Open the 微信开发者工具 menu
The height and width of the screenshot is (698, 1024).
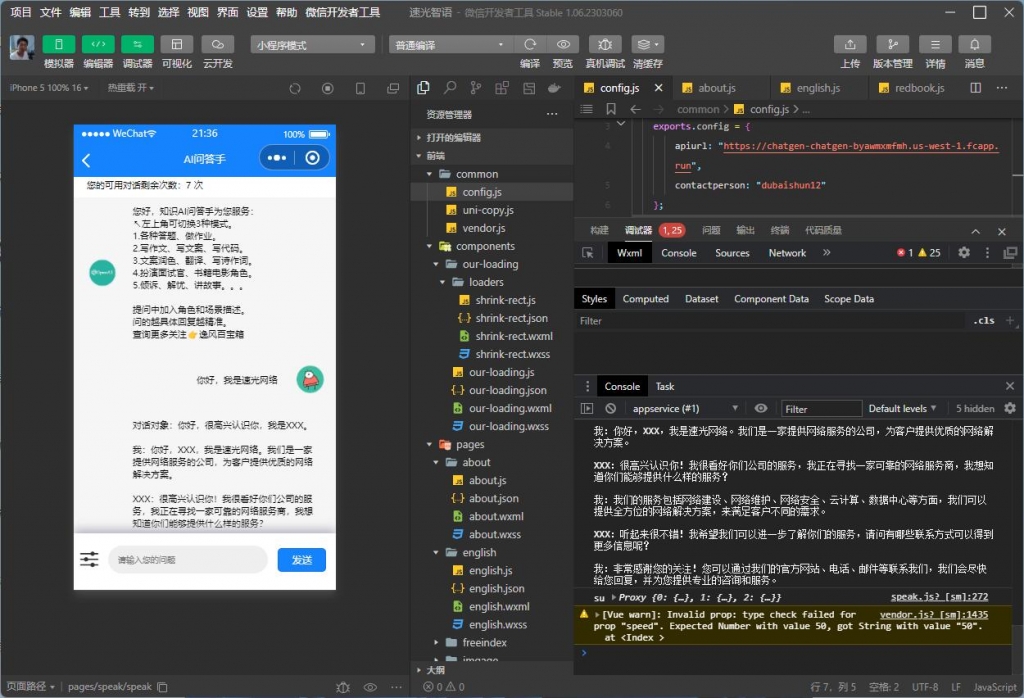point(342,12)
